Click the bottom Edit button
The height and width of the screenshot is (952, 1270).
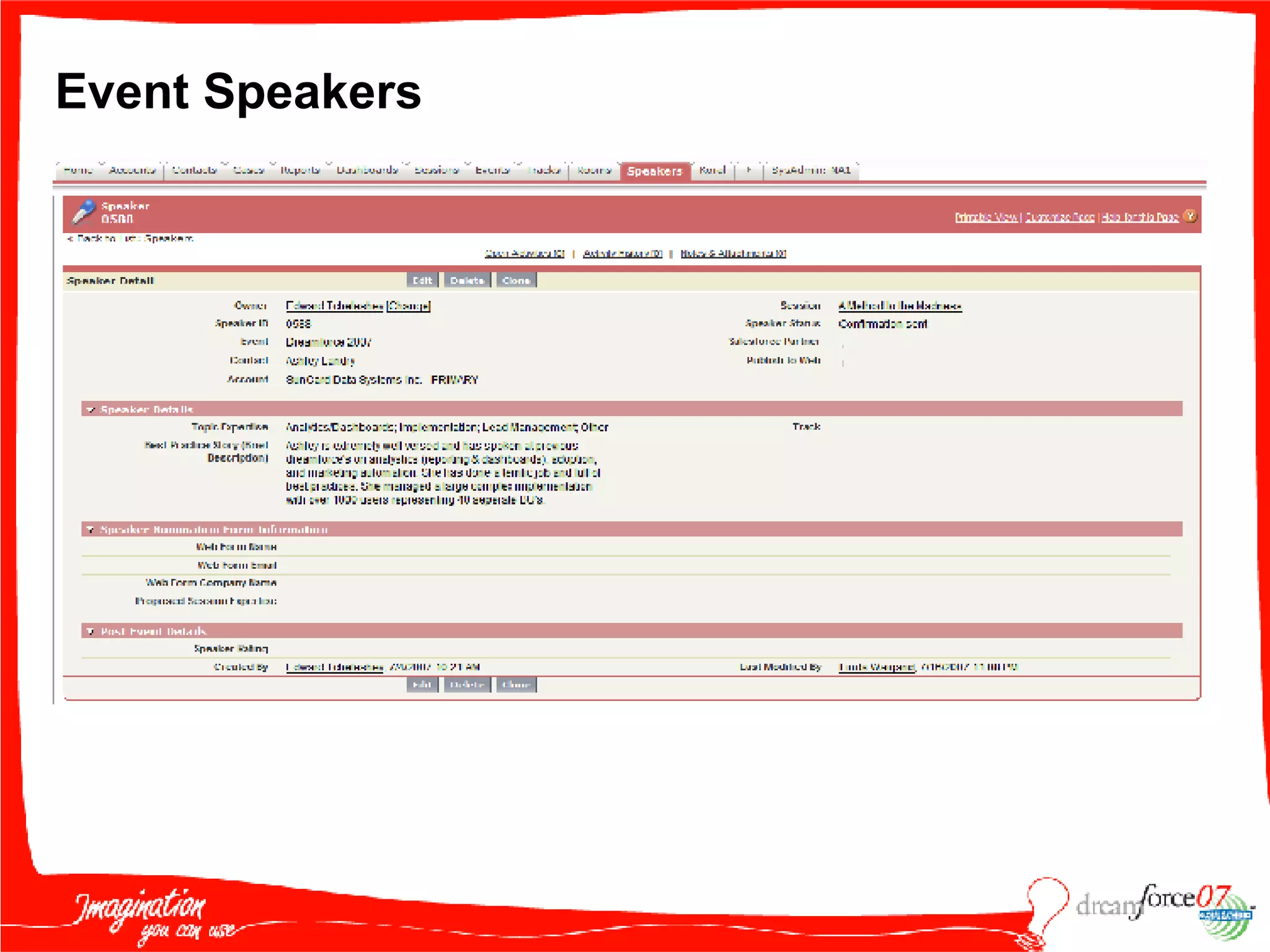pos(423,685)
